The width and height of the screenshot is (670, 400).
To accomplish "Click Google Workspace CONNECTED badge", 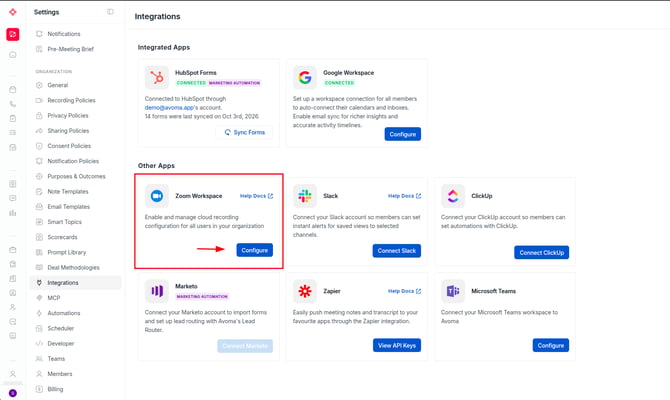I will (339, 83).
